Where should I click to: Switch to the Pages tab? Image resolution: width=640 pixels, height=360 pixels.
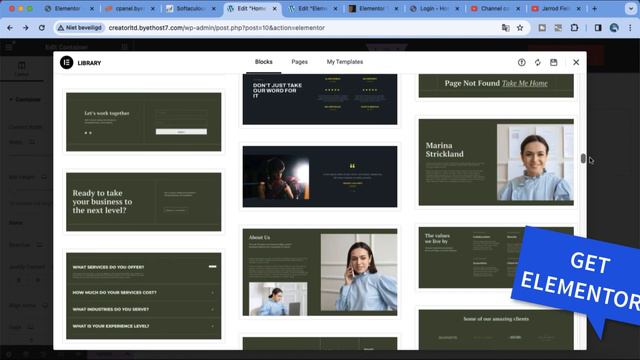click(300, 62)
